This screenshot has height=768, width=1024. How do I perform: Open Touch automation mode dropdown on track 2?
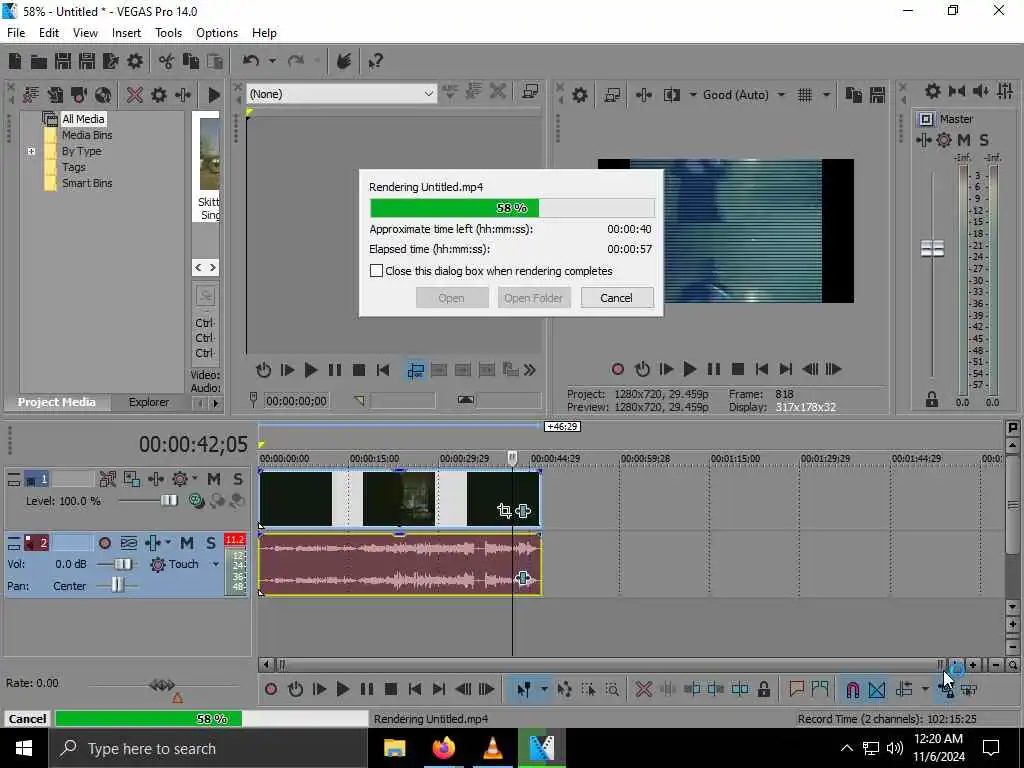click(x=216, y=564)
